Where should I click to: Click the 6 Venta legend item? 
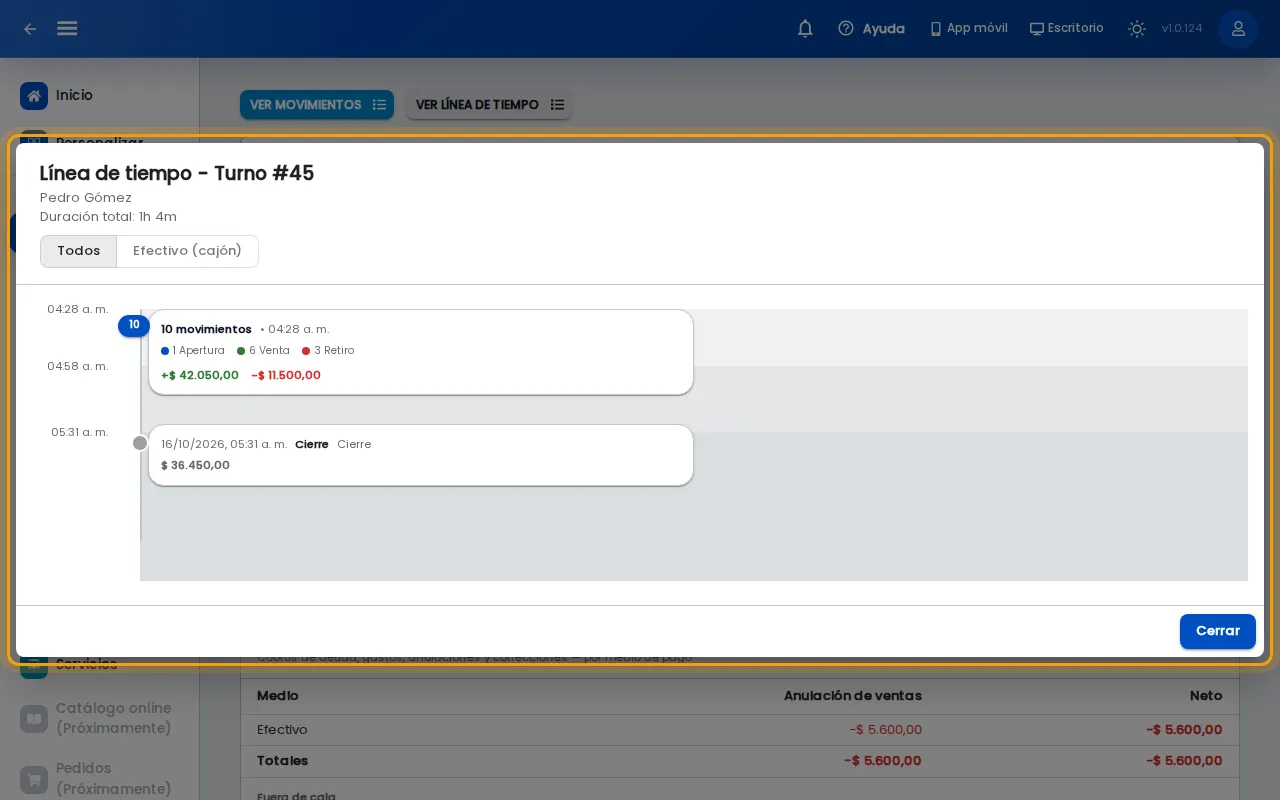point(263,351)
